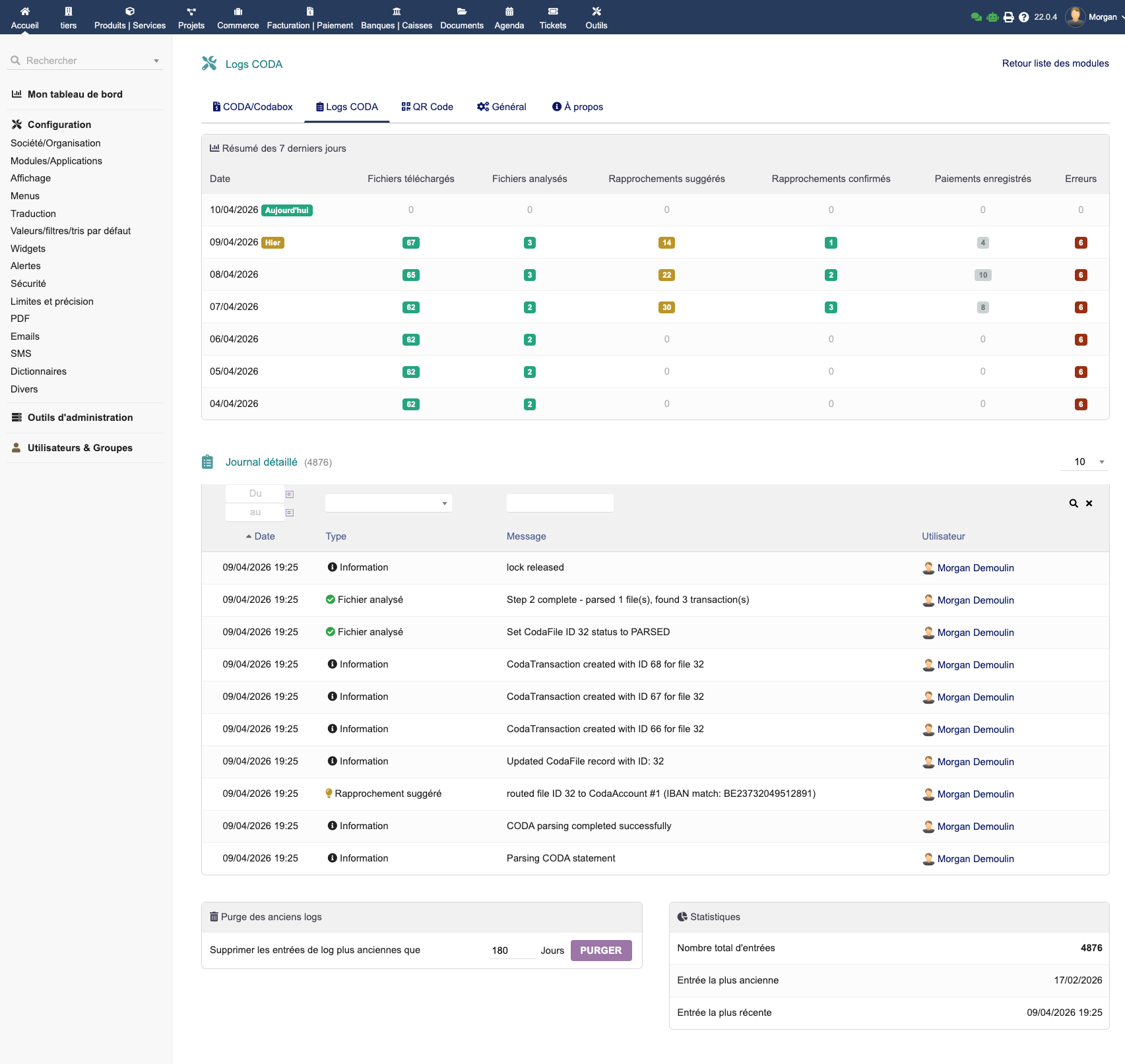Viewport: 1125px width, 1064px height.
Task: Open the Commerce module
Action: 238,17
